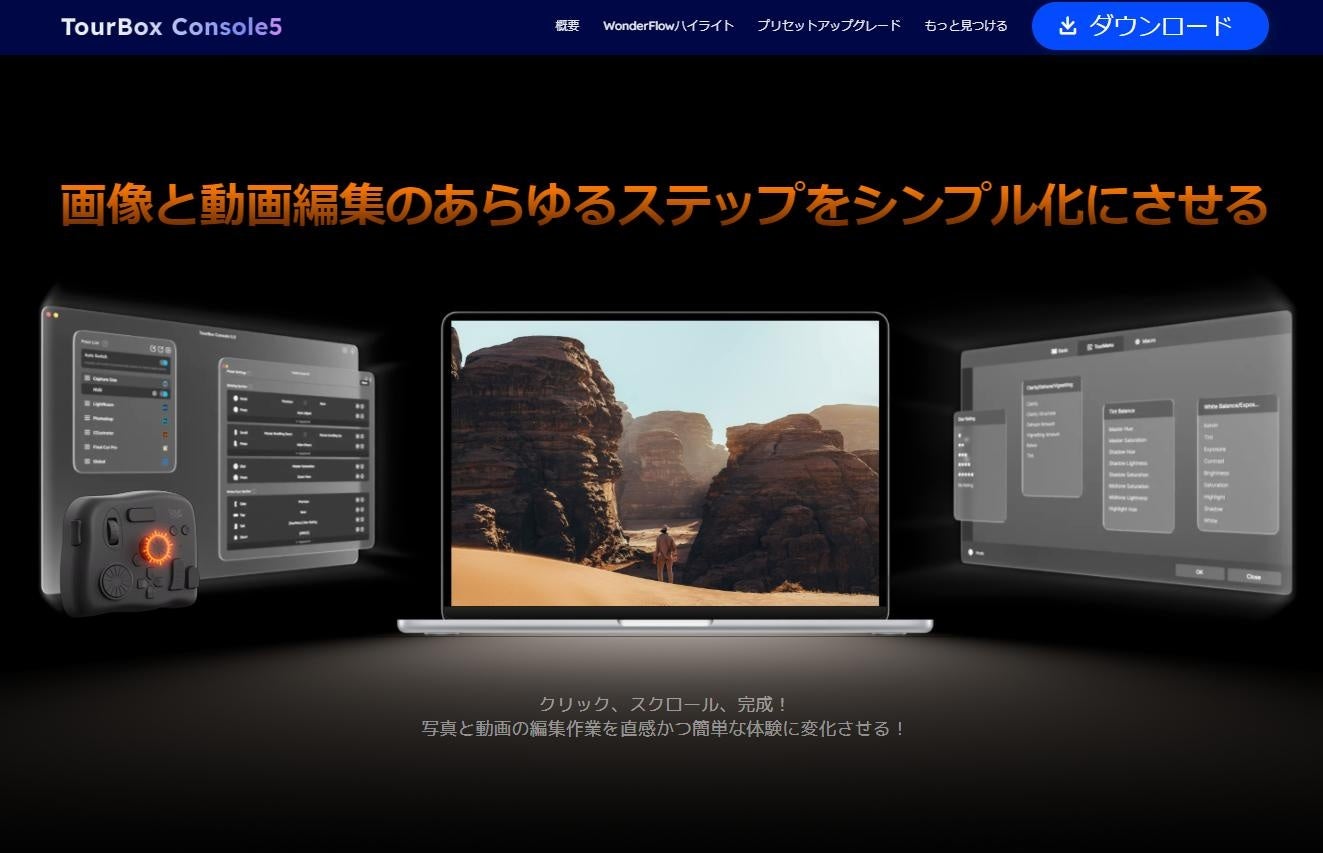The image size is (1323, 853).
Task: Click the desert photo on the laptop screen
Action: (665, 462)
